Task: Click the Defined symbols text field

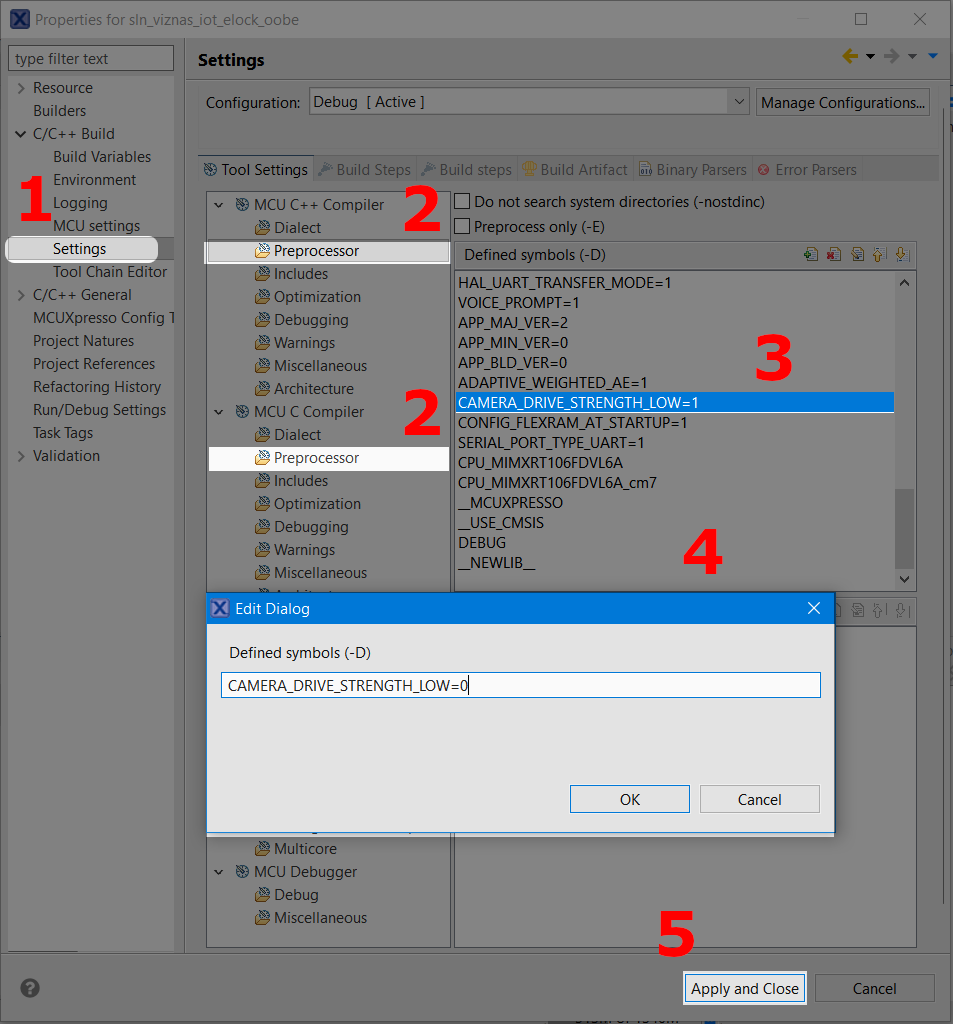Action: (520, 685)
